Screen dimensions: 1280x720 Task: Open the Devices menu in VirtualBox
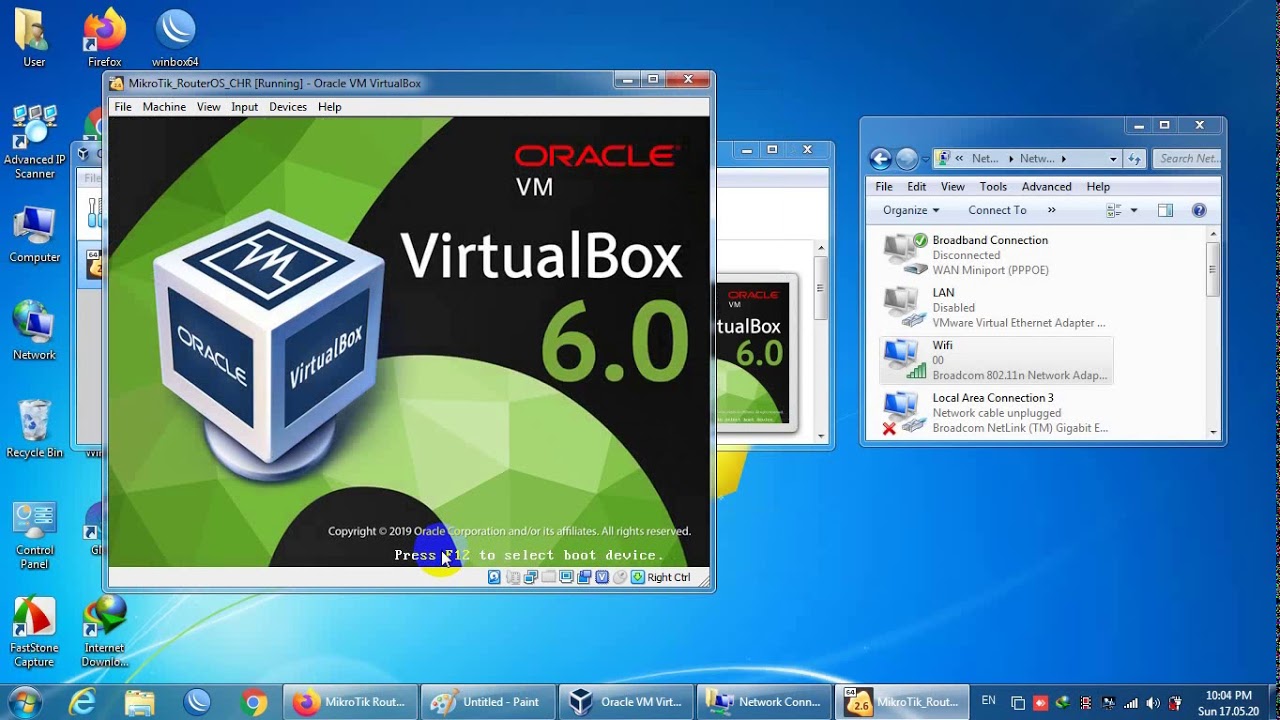click(288, 107)
